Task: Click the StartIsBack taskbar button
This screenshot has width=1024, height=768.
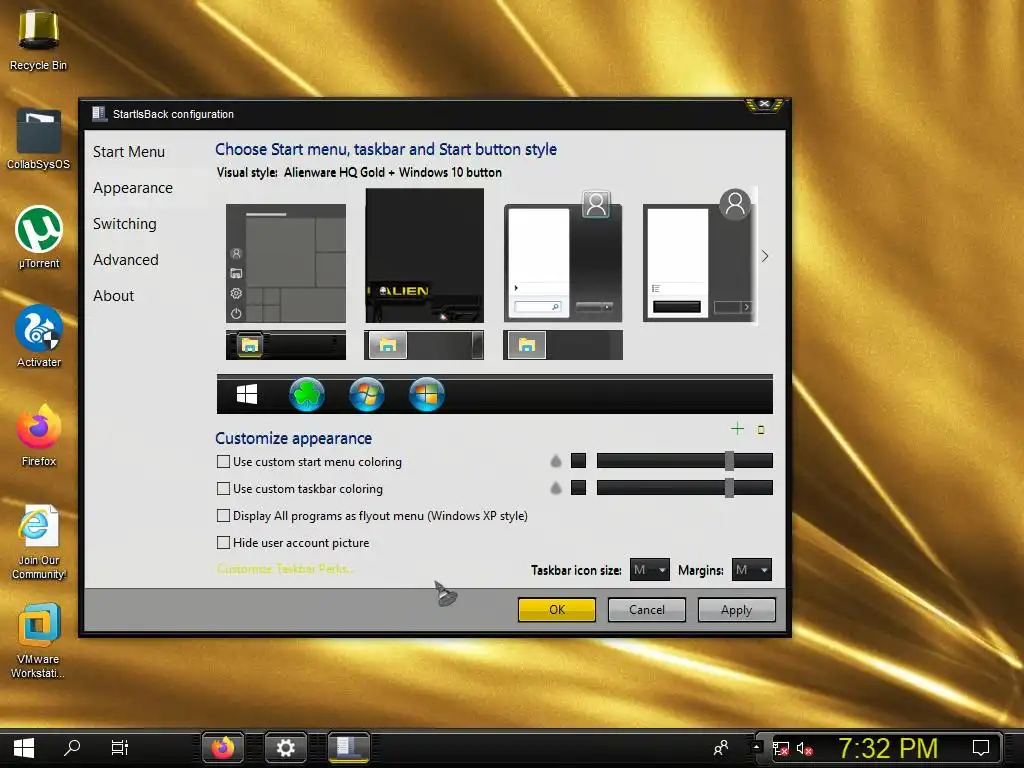Action: [x=349, y=748]
